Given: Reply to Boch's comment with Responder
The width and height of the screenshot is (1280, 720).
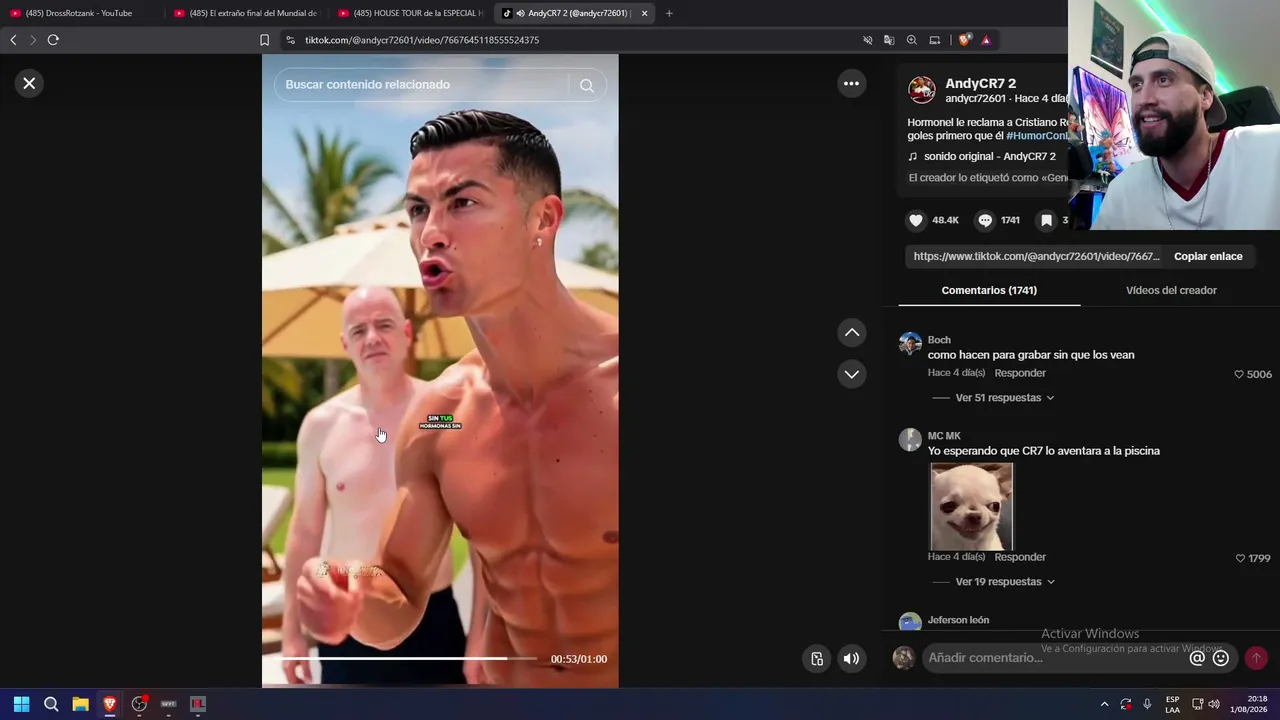Looking at the screenshot, I should point(1020,373).
